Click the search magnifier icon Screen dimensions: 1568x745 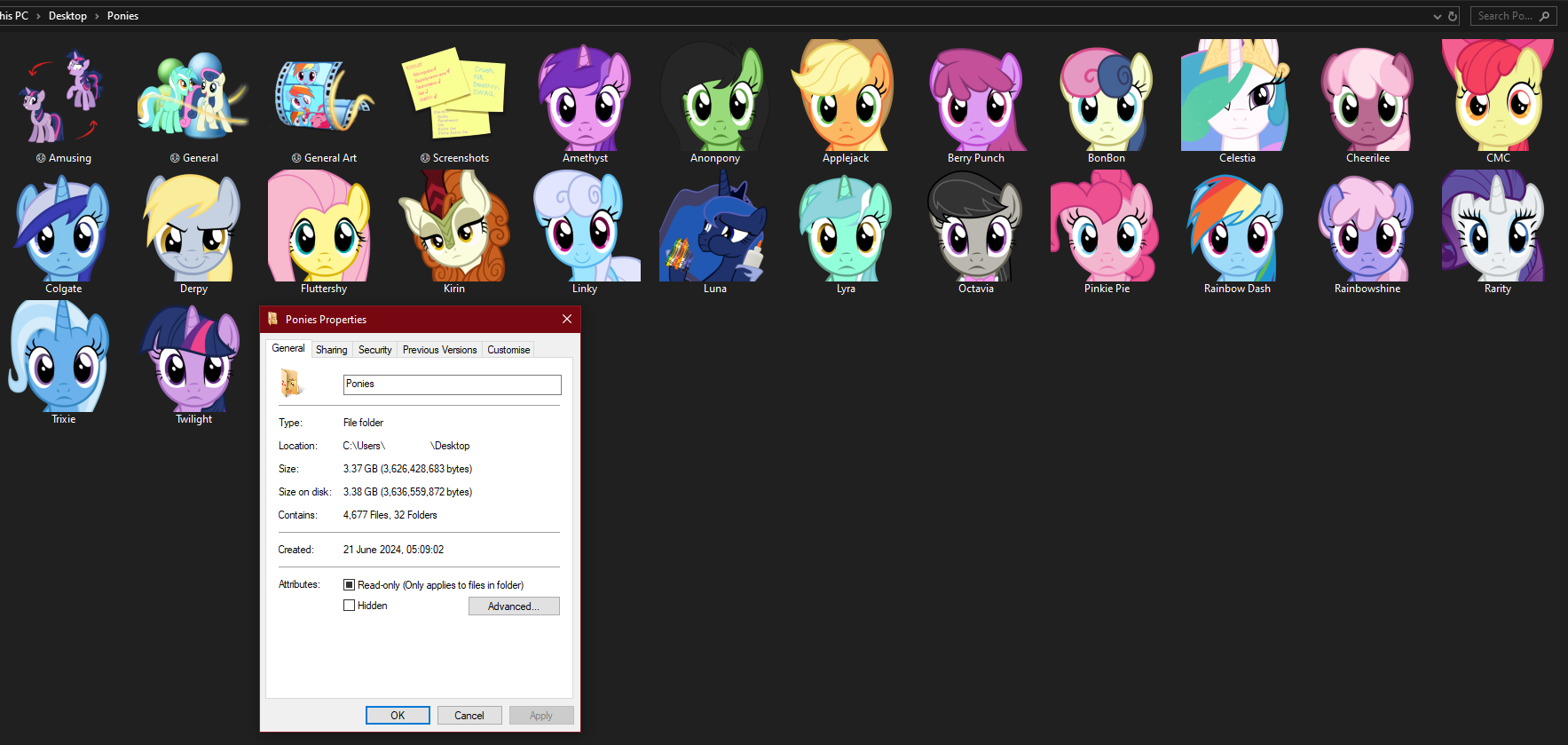(x=1544, y=16)
